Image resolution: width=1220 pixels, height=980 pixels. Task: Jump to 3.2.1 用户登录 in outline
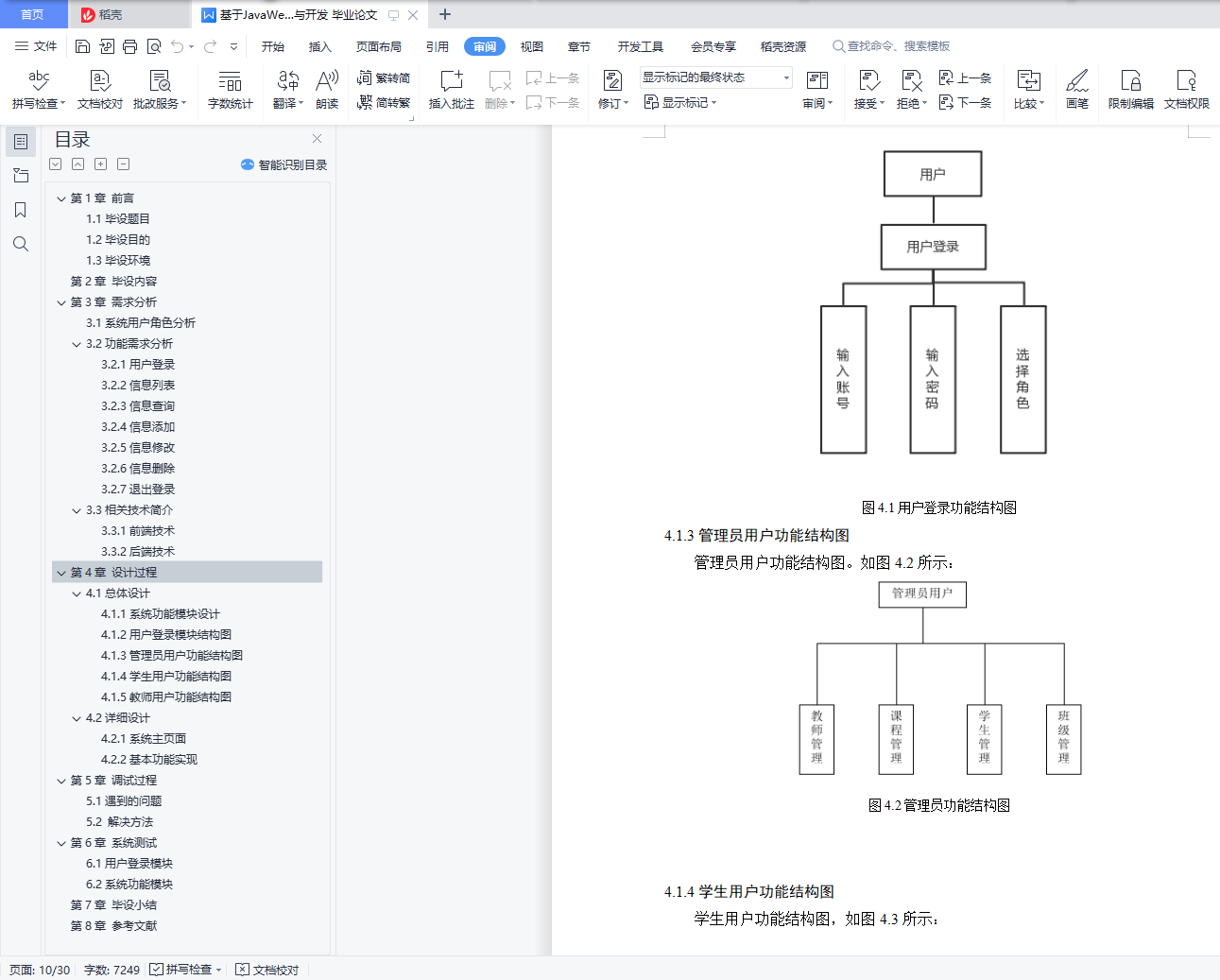click(x=138, y=365)
